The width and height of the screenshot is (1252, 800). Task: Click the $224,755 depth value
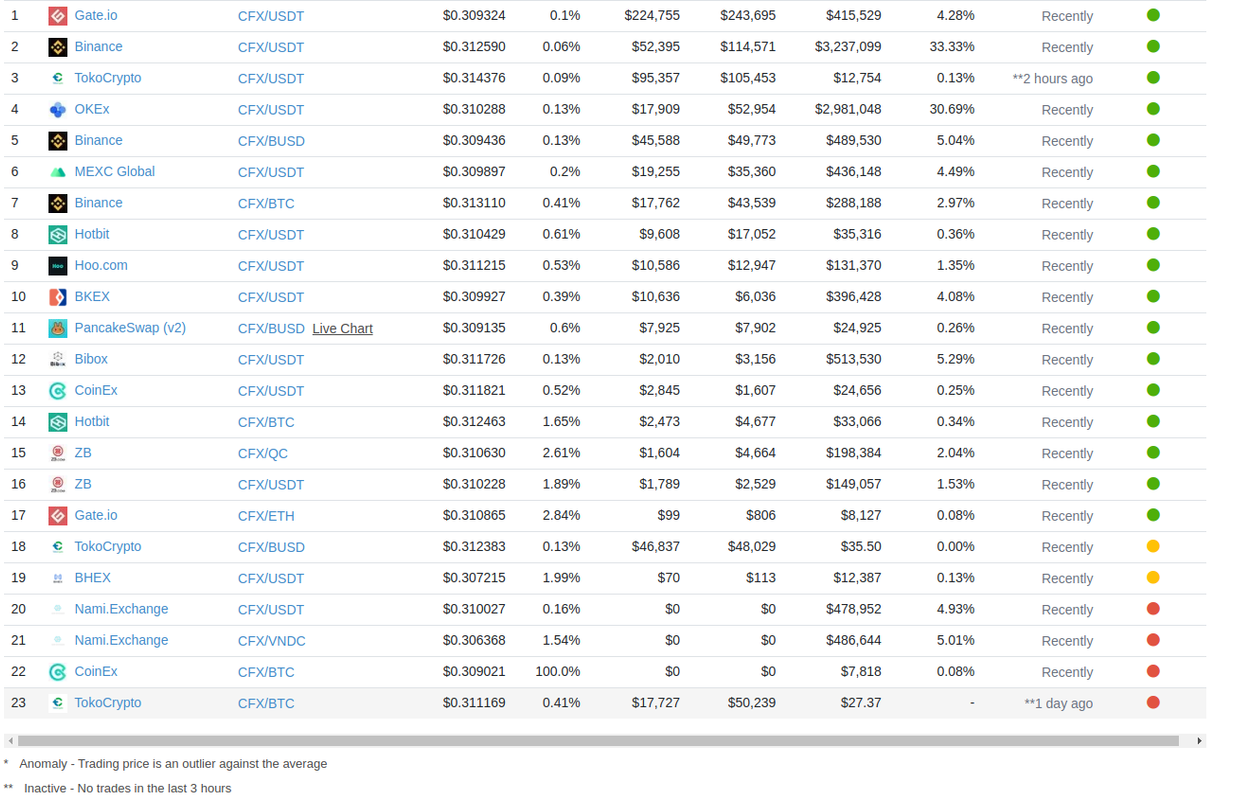tap(652, 15)
